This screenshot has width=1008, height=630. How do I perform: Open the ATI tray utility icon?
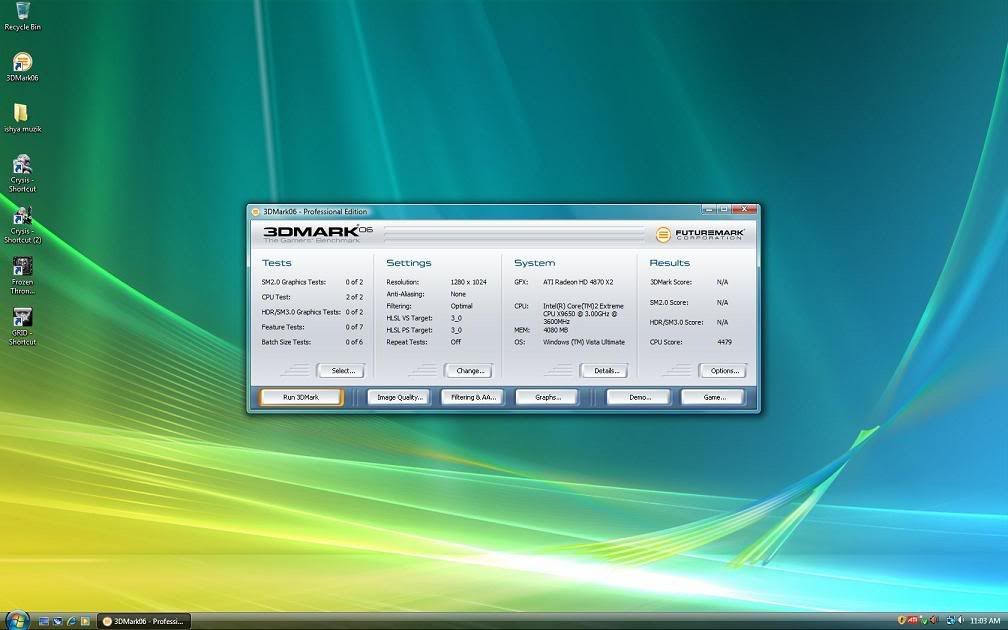tap(912, 620)
